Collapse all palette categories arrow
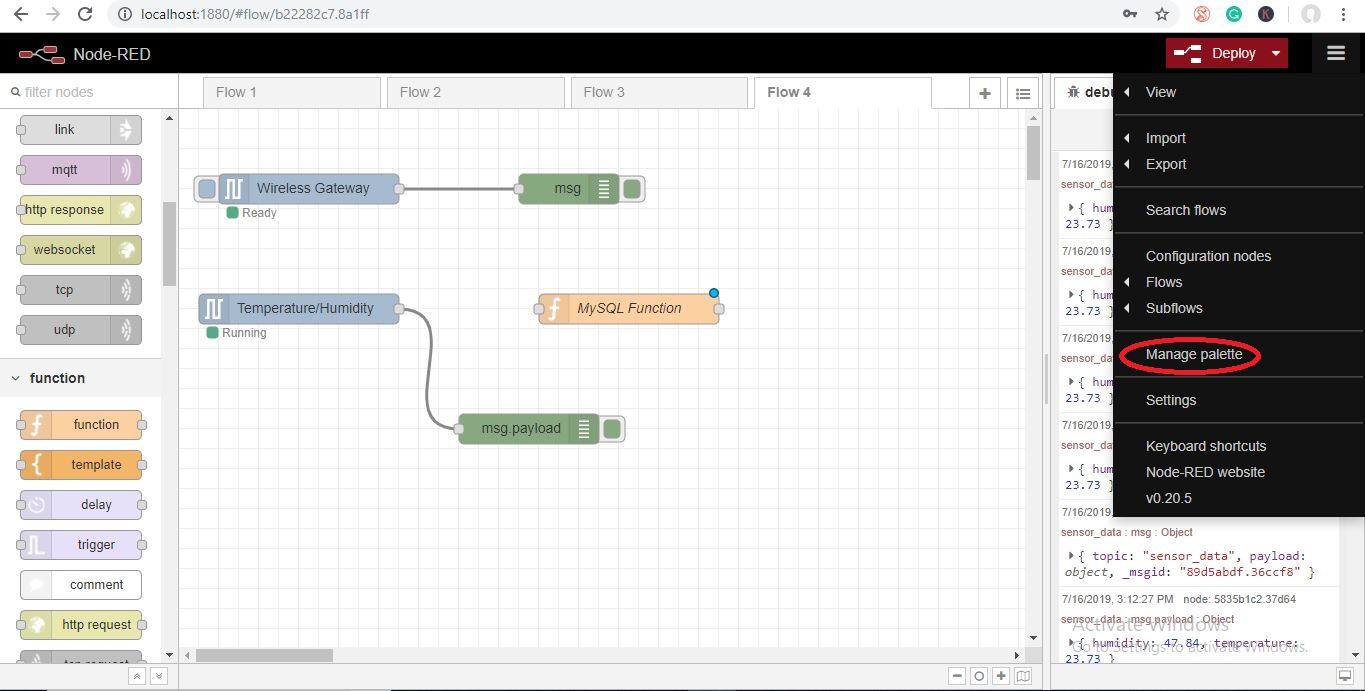The width and height of the screenshot is (1365, 691). (138, 676)
